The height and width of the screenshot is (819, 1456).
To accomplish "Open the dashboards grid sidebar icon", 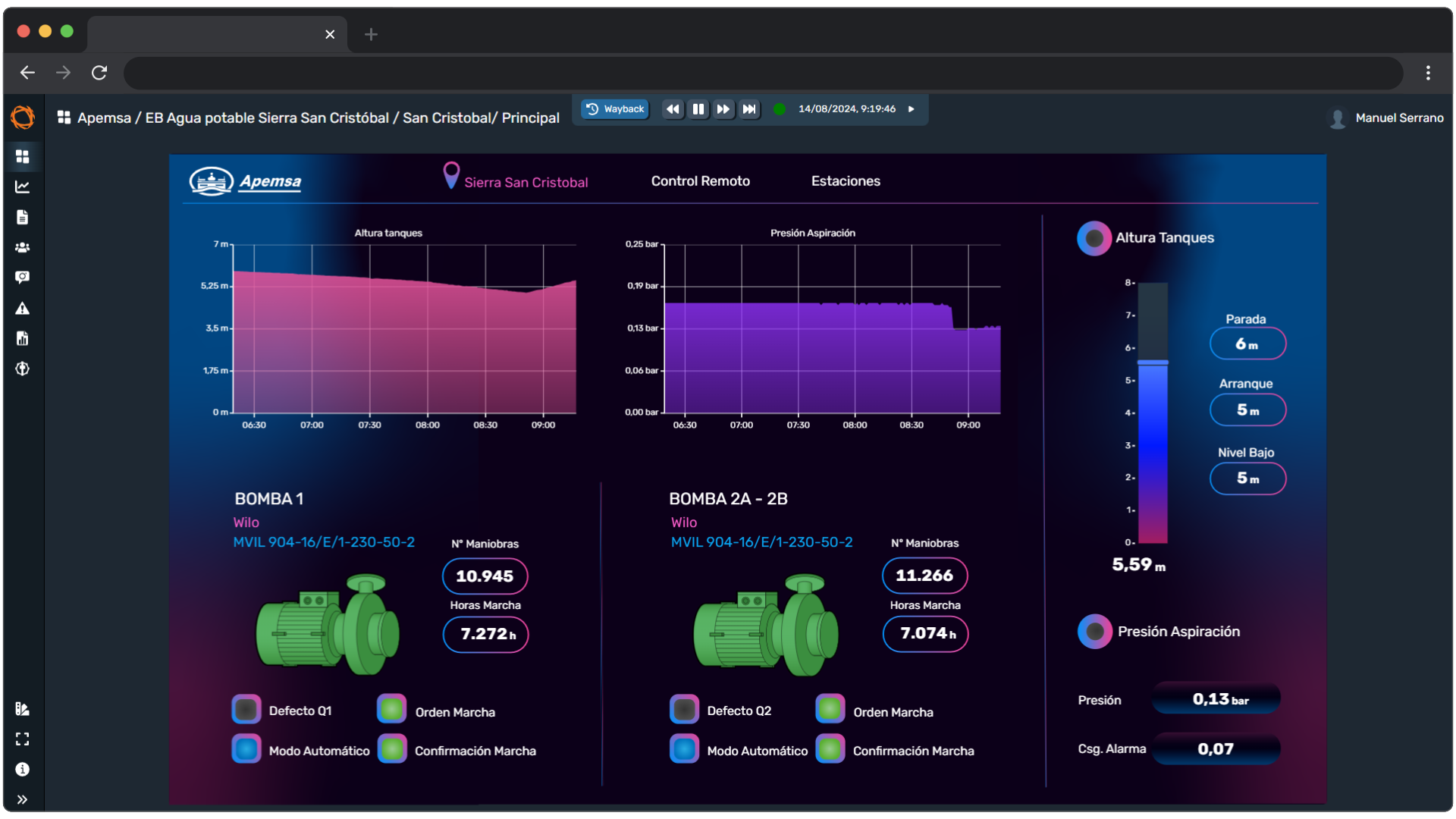I will click(22, 156).
